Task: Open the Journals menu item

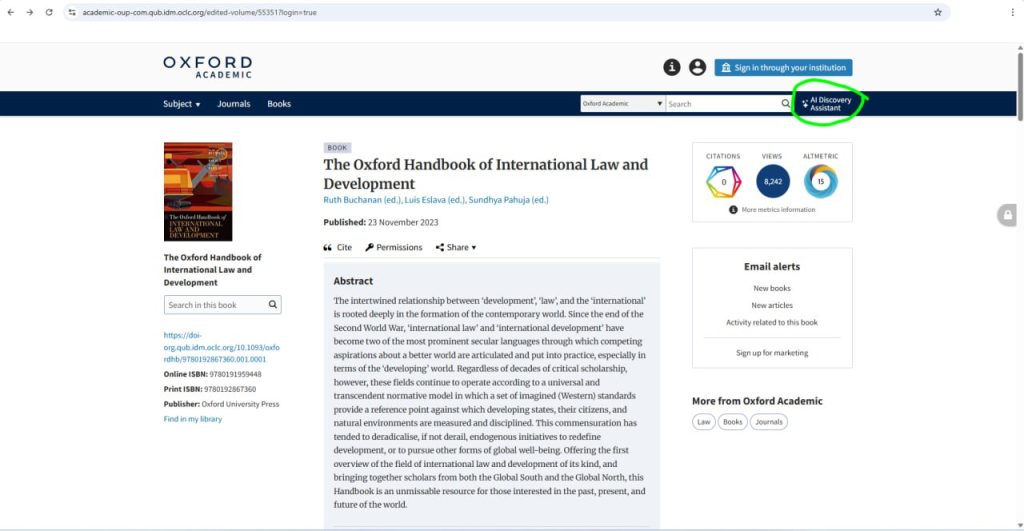Action: [233, 104]
